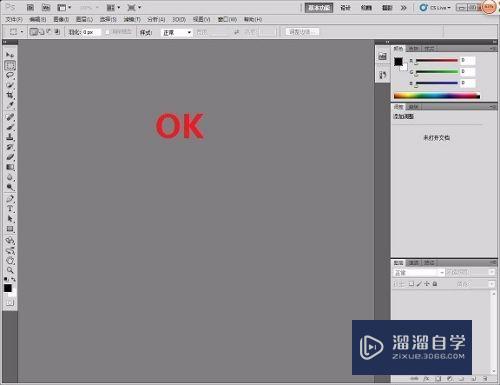This screenshot has height=385, width=500.
Task: Choose New Selection mode in options bar
Action: (x=33, y=32)
